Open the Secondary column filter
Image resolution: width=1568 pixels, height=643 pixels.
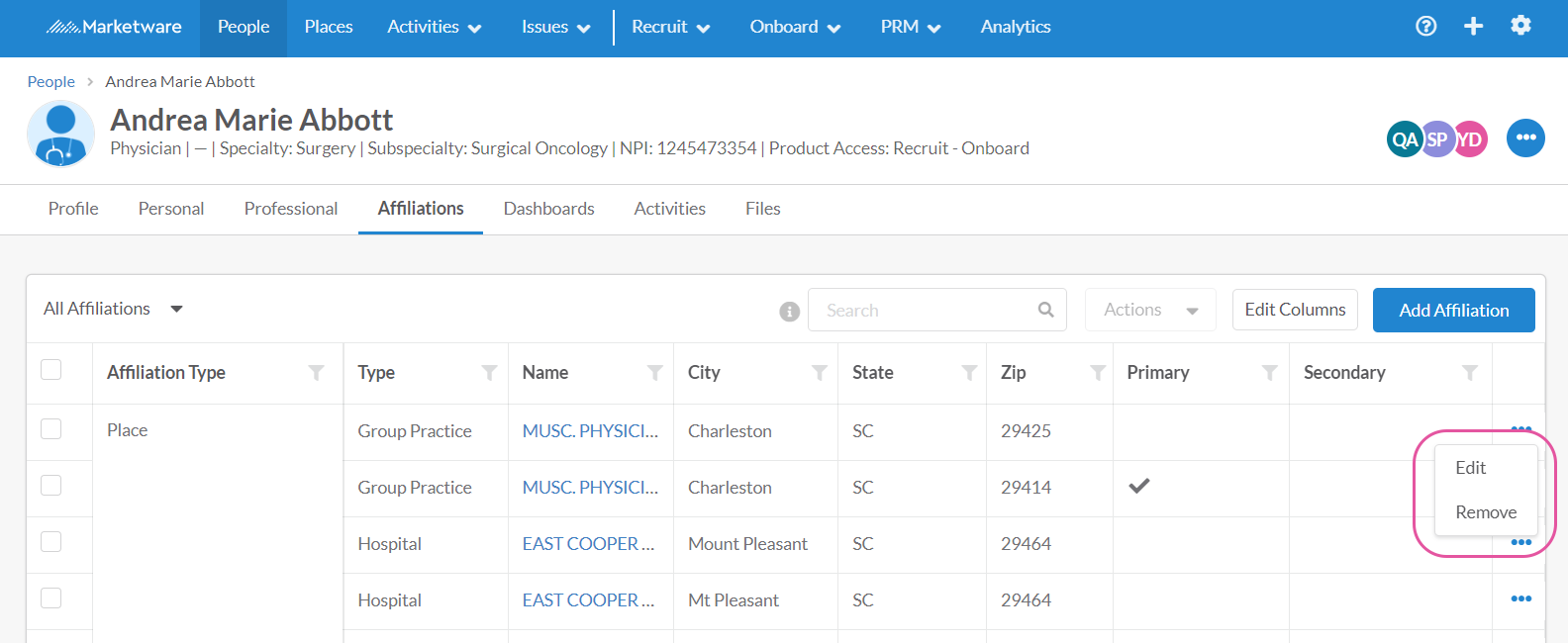click(1470, 373)
